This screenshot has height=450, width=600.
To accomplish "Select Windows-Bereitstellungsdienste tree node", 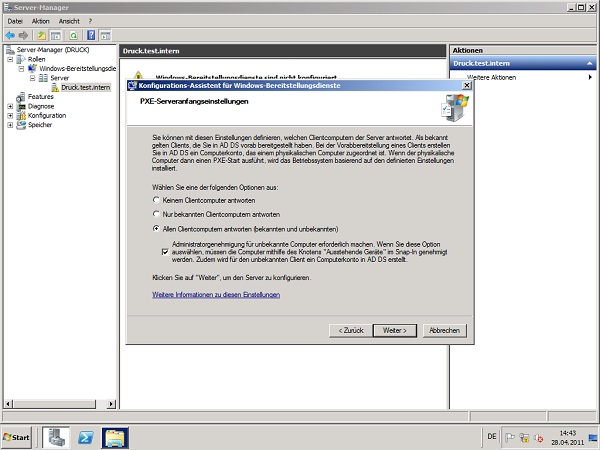I will [x=77, y=68].
